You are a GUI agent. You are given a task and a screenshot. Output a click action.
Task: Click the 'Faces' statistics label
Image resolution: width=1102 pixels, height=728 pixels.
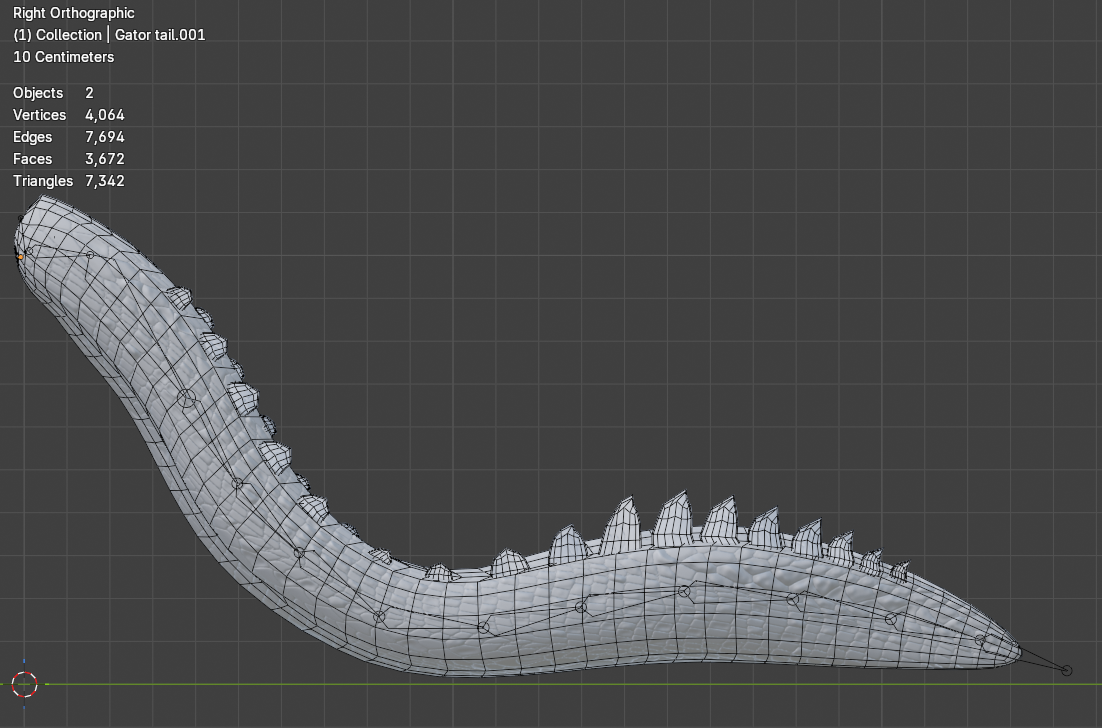32,159
